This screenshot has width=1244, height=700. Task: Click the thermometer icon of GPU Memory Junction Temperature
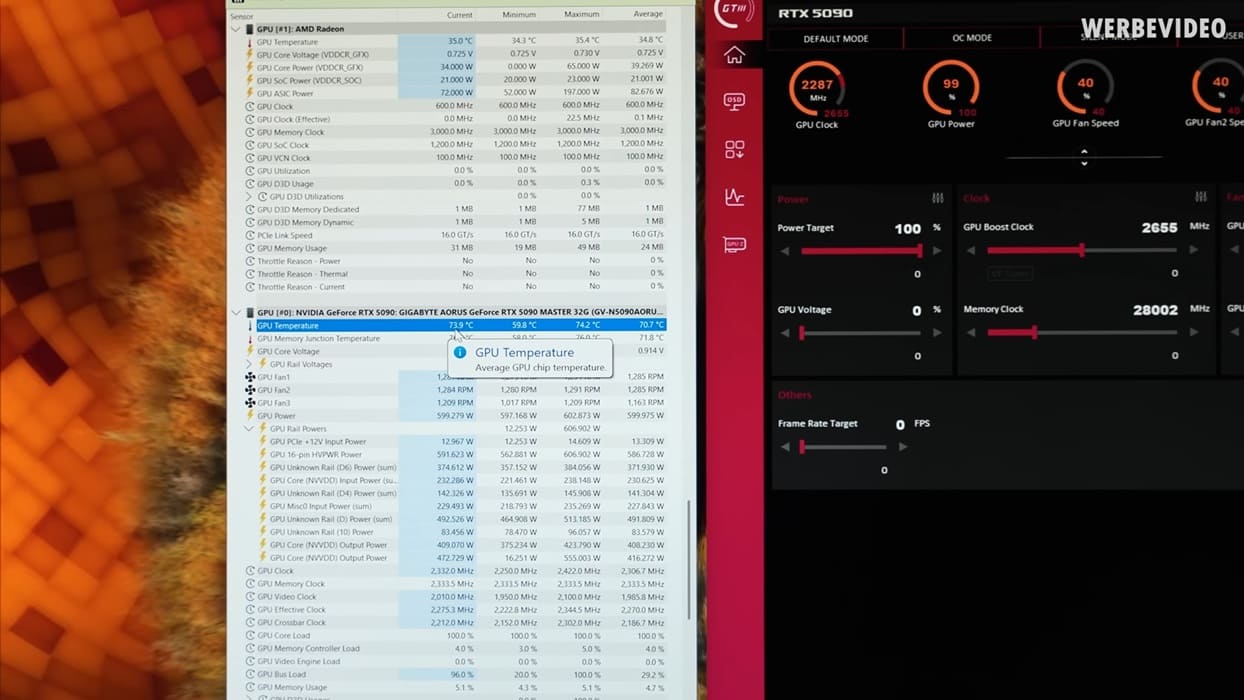click(x=250, y=339)
